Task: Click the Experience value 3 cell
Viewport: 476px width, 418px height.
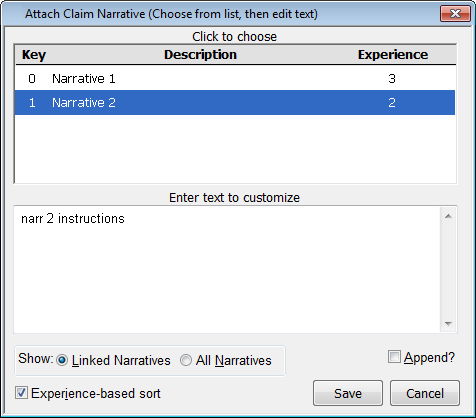Action: 392,78
